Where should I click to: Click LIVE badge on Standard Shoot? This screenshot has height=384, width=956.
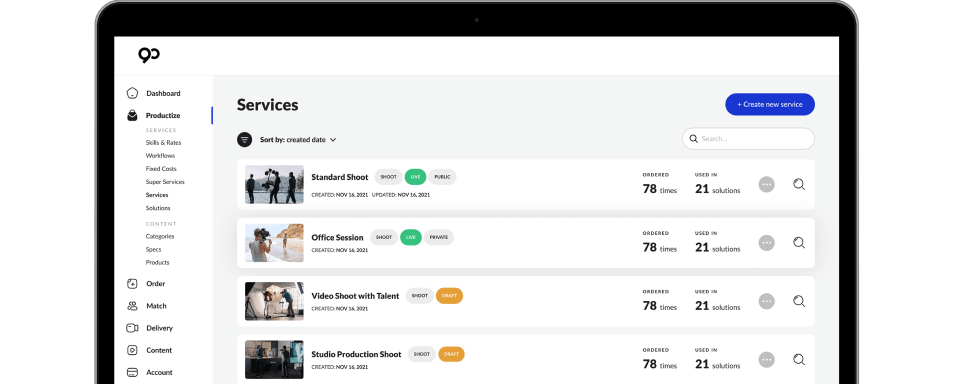(415, 177)
